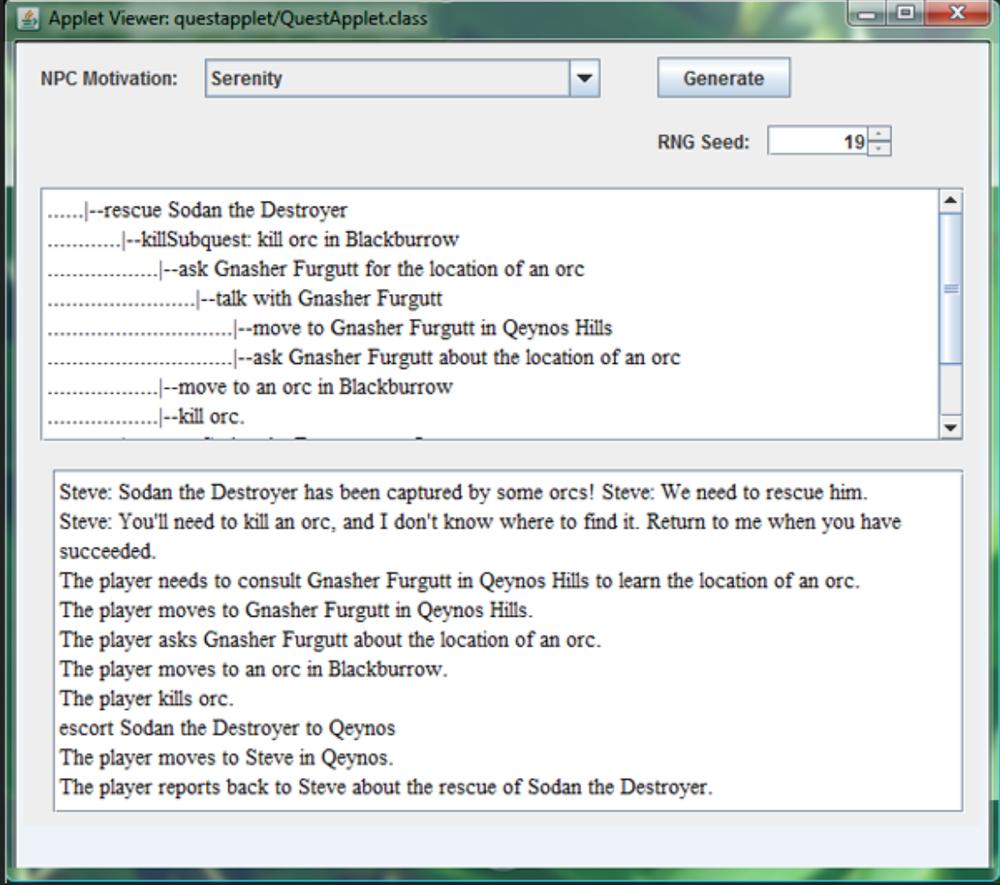Click the quest tree scrollbar thumb
This screenshot has height=885, width=1000.
point(950,289)
